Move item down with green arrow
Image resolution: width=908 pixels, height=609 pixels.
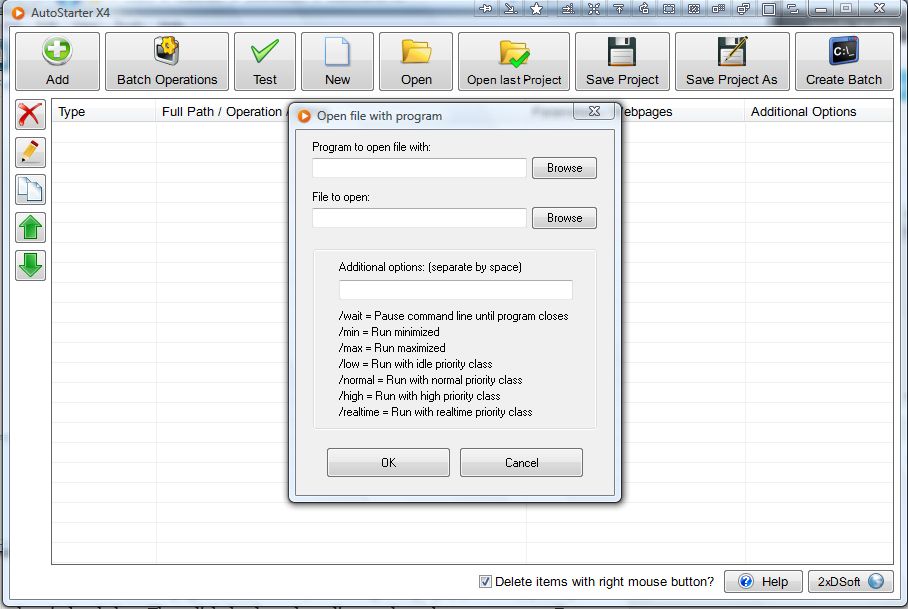pos(30,265)
